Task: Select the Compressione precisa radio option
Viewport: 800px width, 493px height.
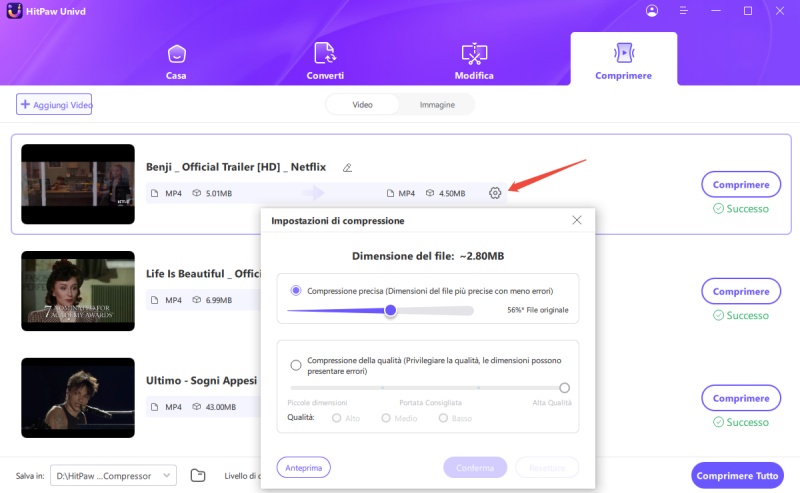Action: [295, 290]
